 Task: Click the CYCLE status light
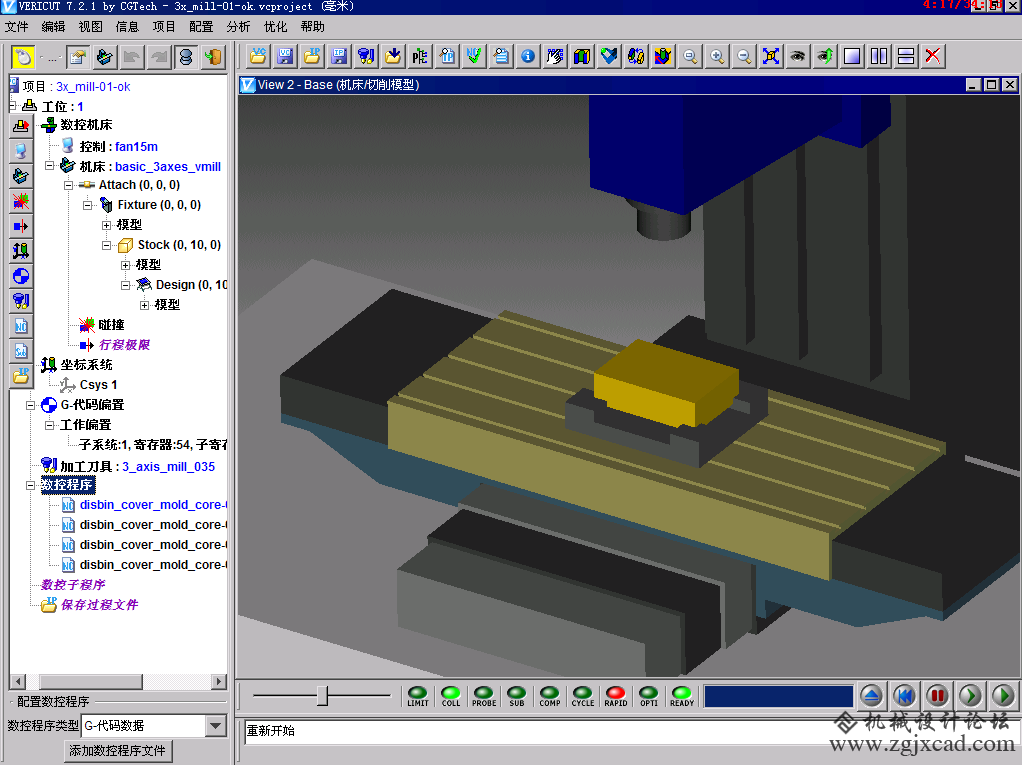pos(583,696)
